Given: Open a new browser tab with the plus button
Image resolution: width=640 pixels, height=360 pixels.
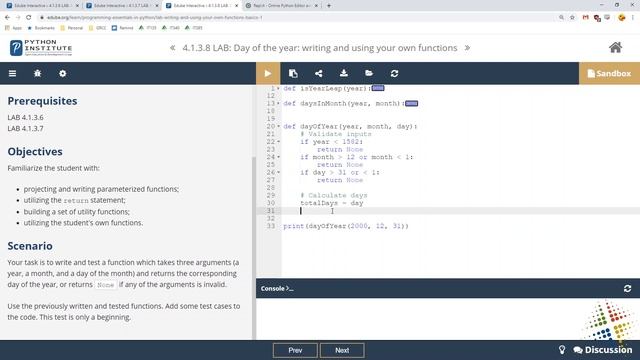Looking at the screenshot, I should tap(329, 6).
